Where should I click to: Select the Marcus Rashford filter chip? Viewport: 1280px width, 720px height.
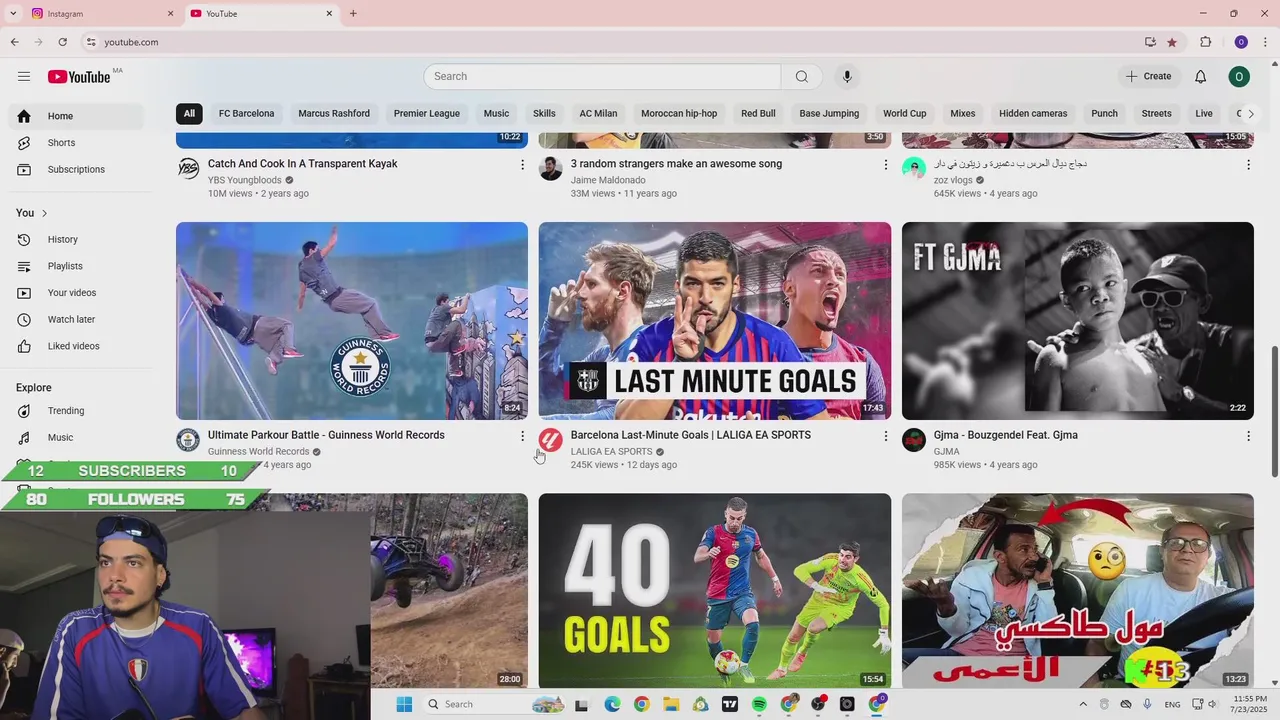(334, 113)
